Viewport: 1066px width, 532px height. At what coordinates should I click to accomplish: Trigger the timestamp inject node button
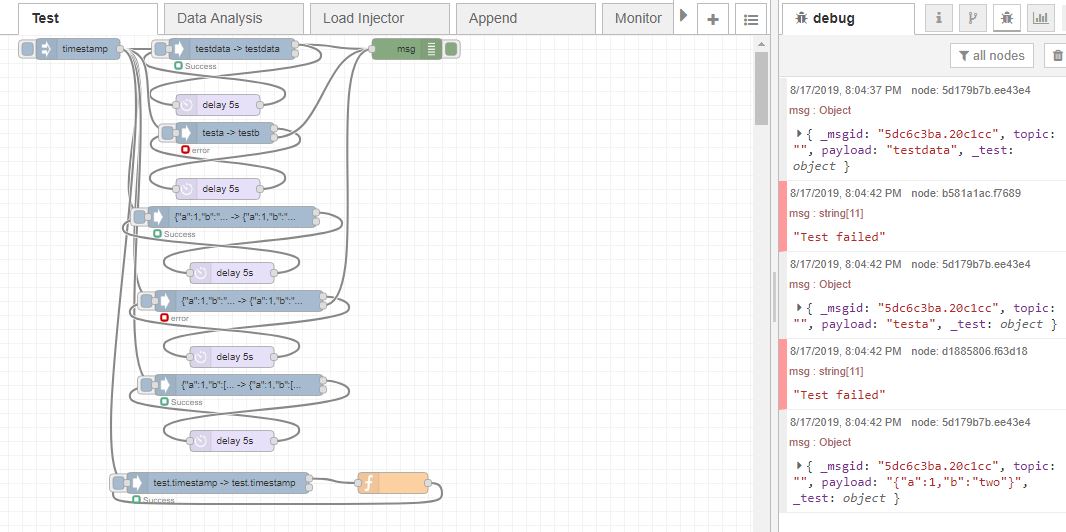[x=27, y=49]
